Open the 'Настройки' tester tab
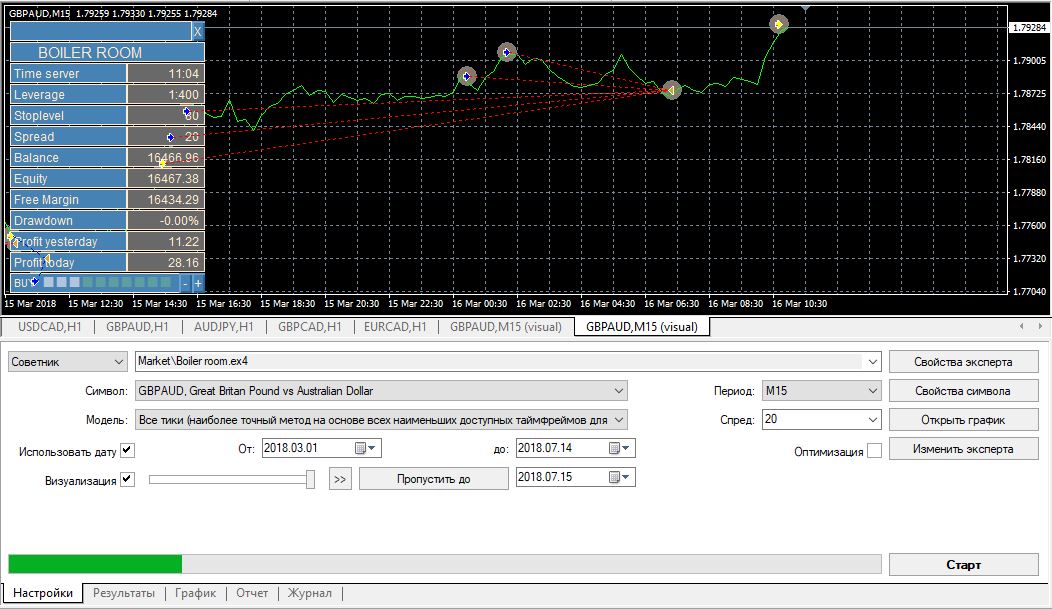This screenshot has width=1052, height=609. click(43, 593)
